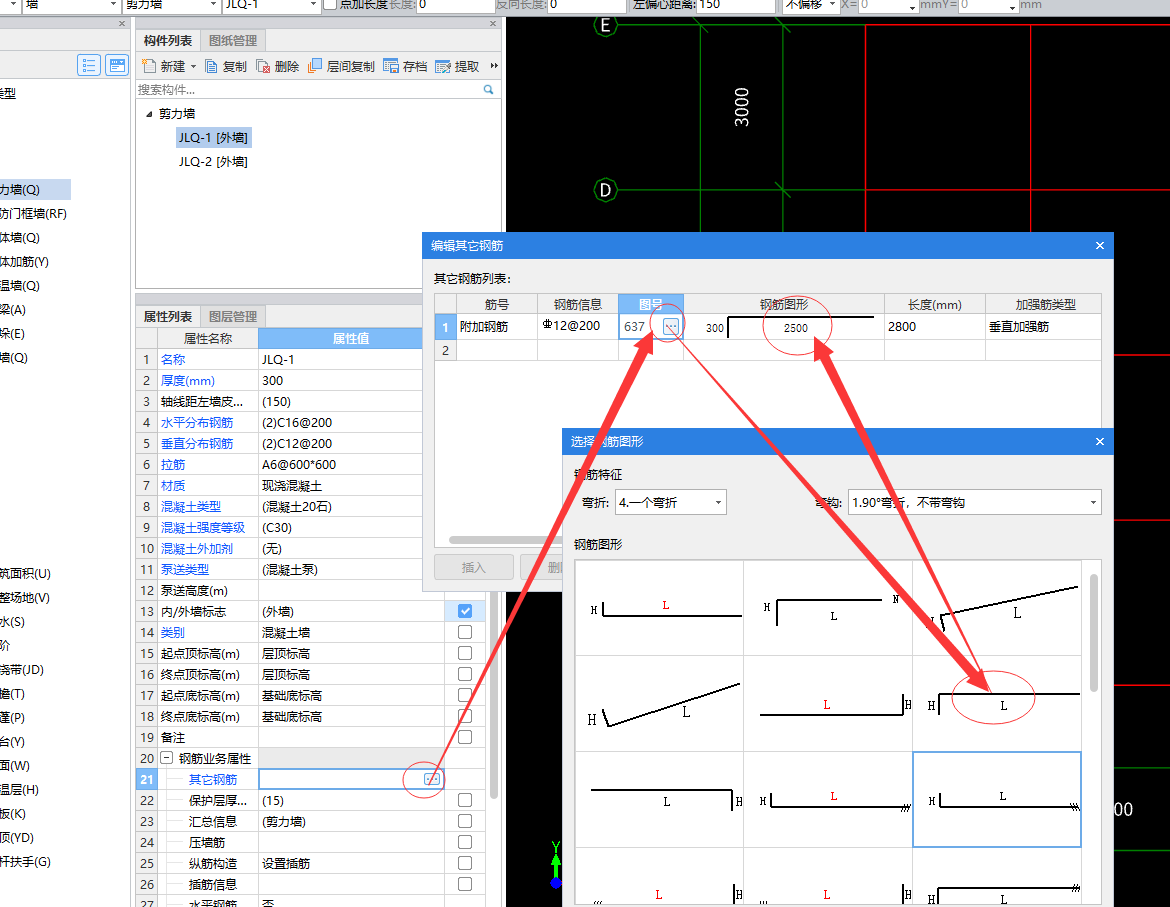
Task: Choose the circled H-L rebar shape
Action: pyautogui.click(x=997, y=703)
